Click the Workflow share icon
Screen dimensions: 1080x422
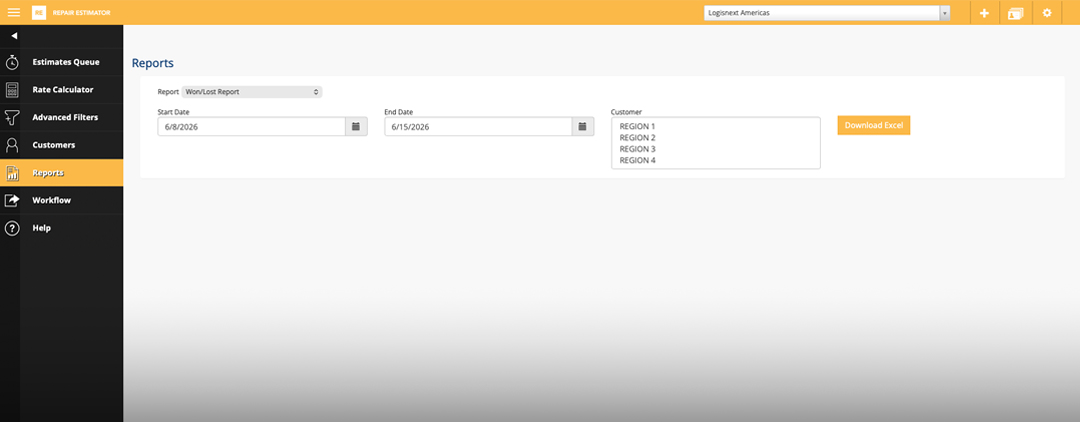(12, 200)
